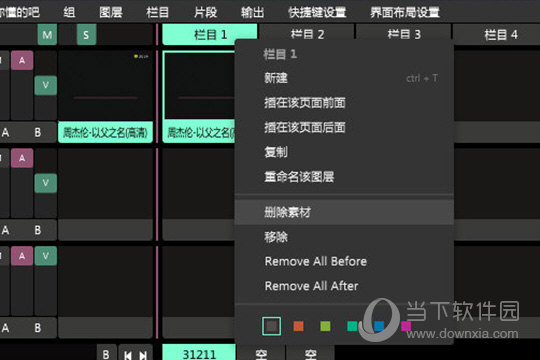Viewport: 540px width, 360px height.
Task: Toggle A audio on second layer
Action: 22,158
